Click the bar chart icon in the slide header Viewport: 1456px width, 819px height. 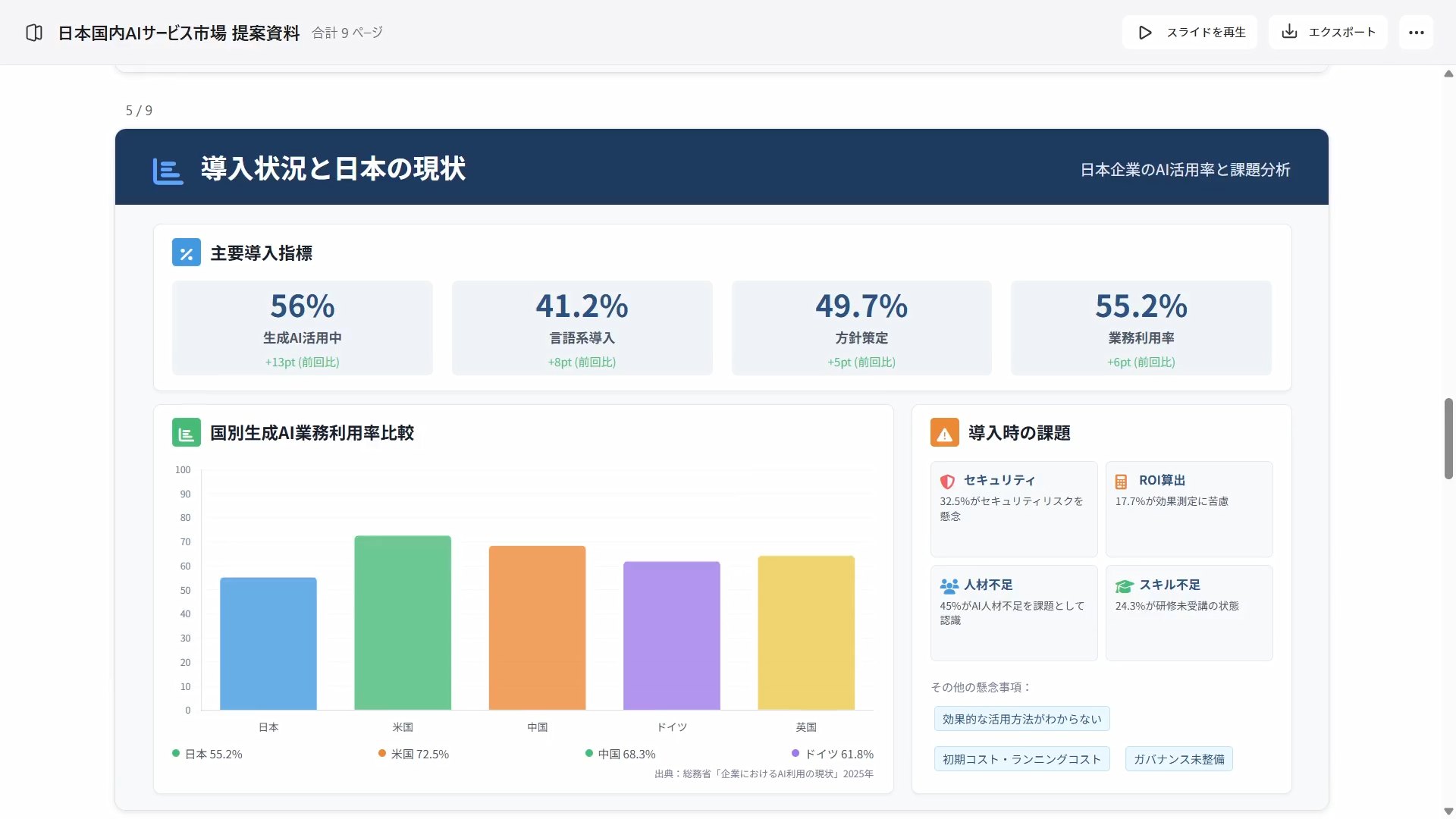pyautogui.click(x=167, y=171)
